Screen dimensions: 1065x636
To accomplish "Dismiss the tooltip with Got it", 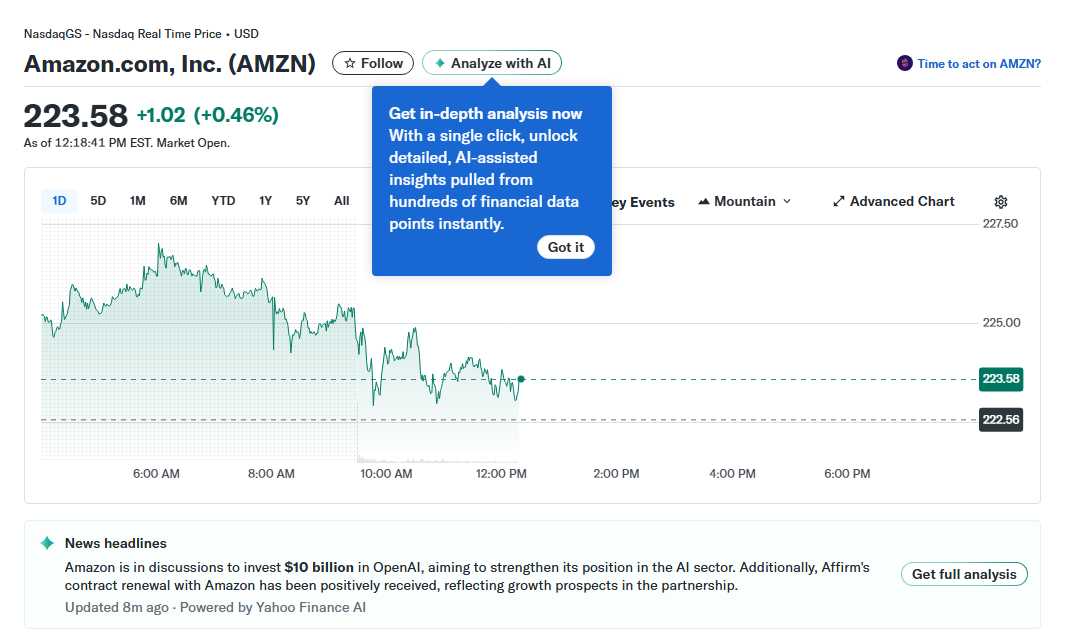I will pos(565,247).
